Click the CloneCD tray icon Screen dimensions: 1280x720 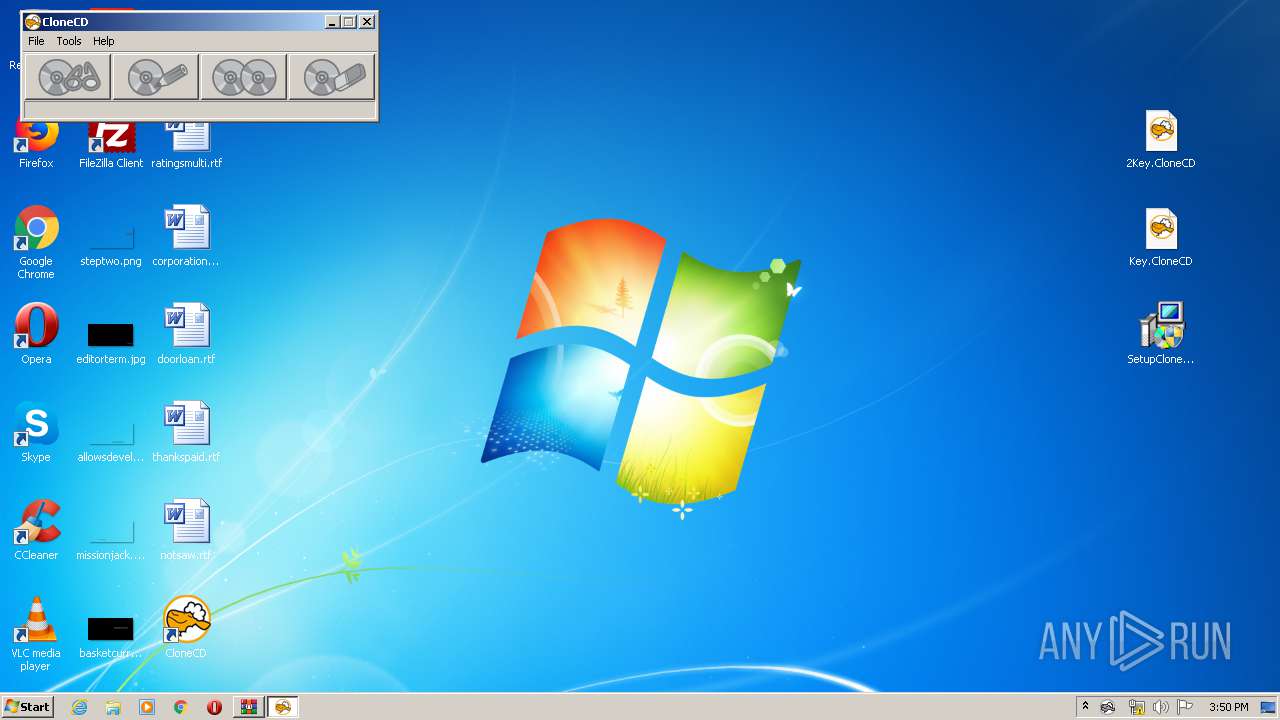[x=1108, y=707]
